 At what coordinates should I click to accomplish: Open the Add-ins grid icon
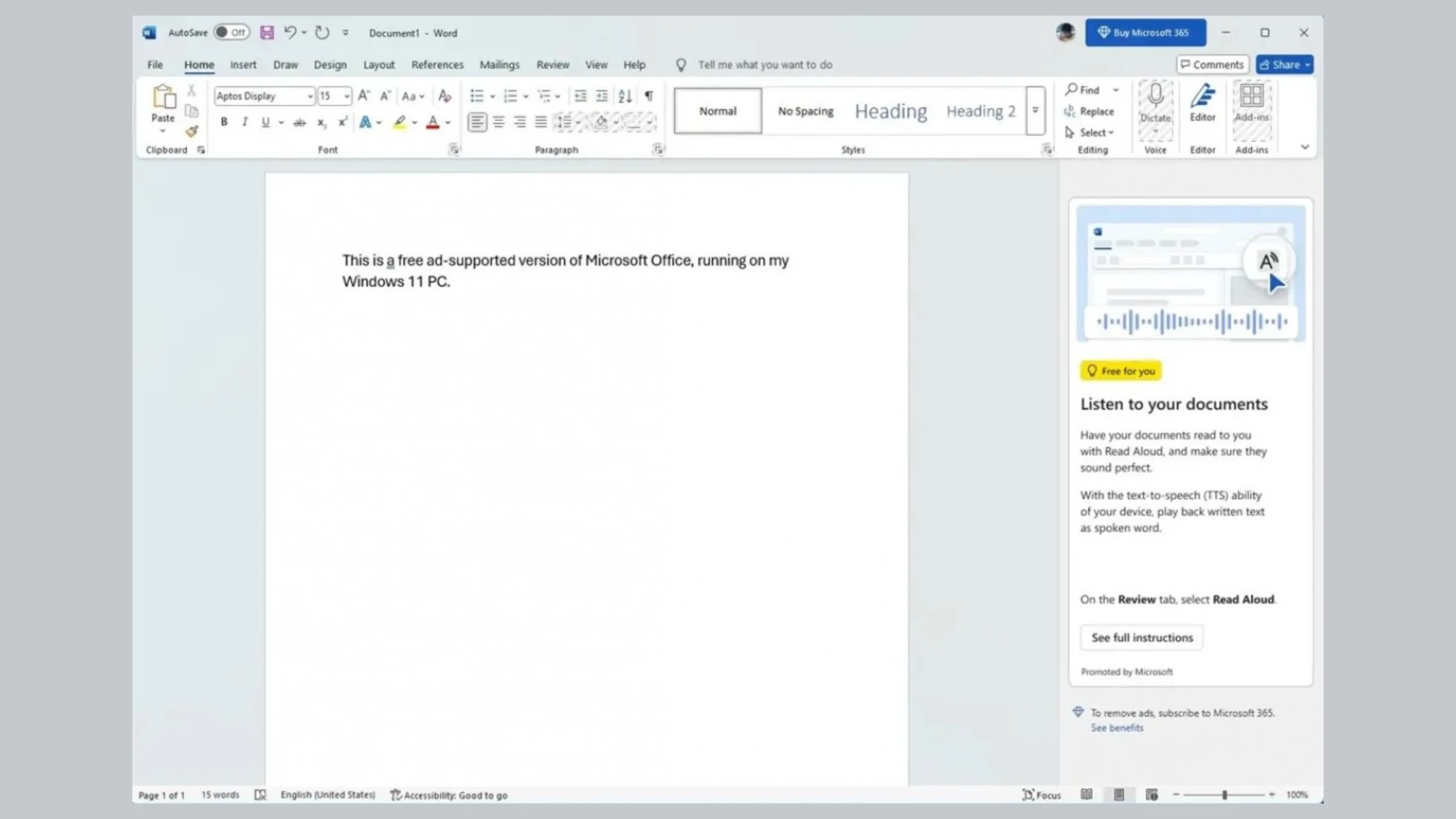click(1251, 96)
